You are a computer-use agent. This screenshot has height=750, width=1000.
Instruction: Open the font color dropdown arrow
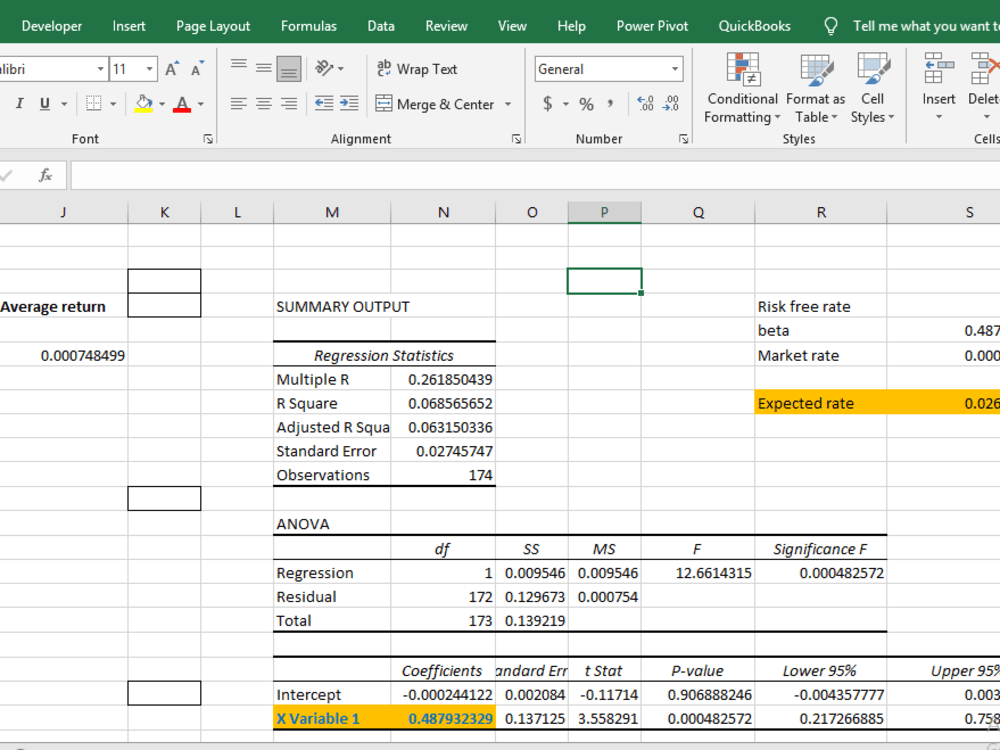(201, 104)
